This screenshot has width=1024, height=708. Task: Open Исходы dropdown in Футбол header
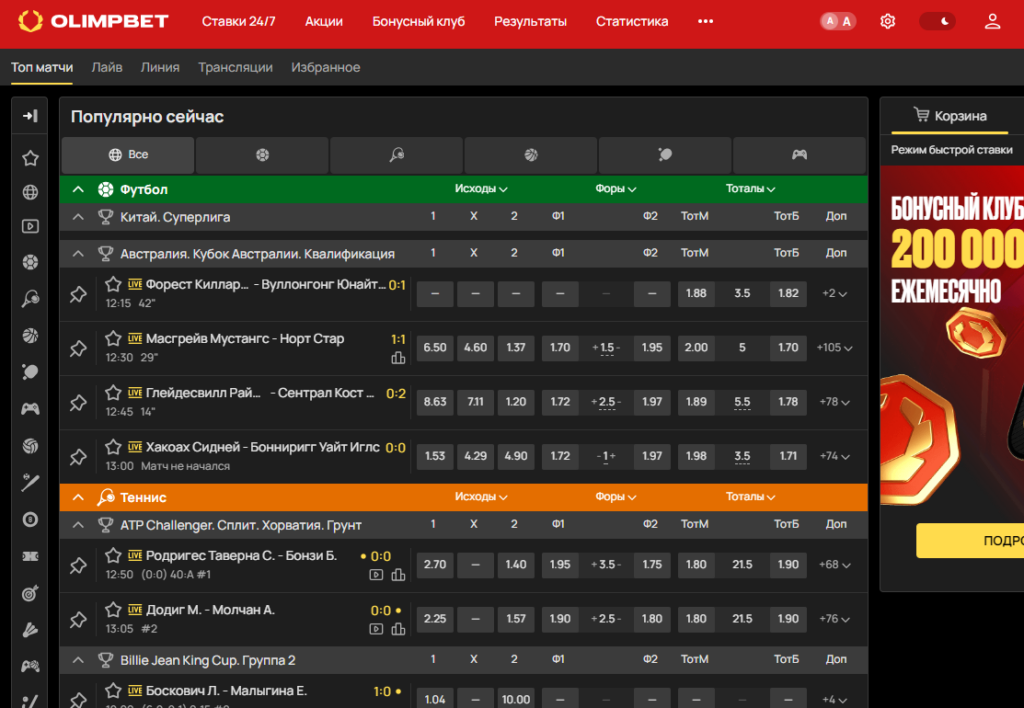click(x=481, y=189)
